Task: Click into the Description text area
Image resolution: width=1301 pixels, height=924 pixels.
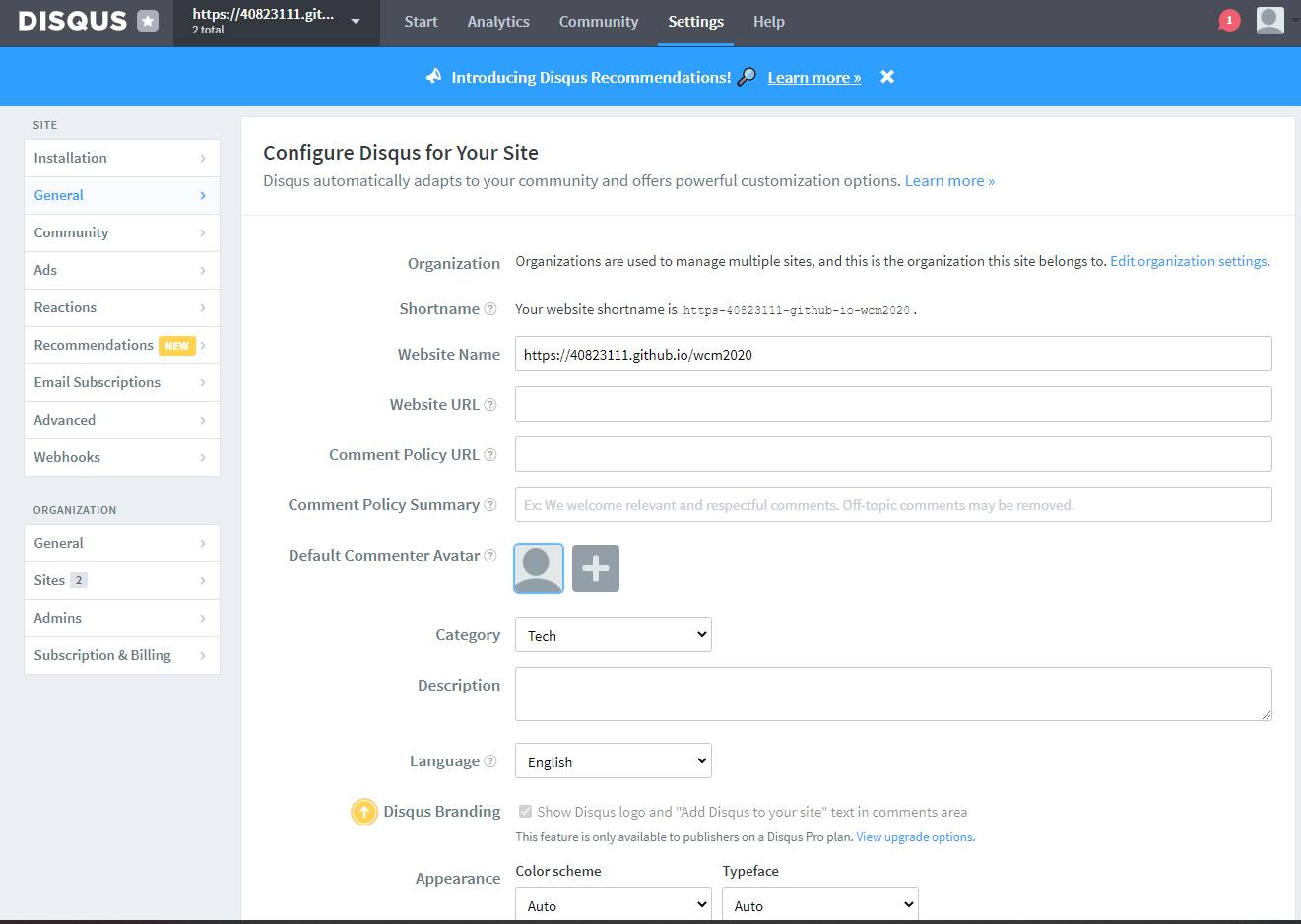Action: click(x=893, y=693)
